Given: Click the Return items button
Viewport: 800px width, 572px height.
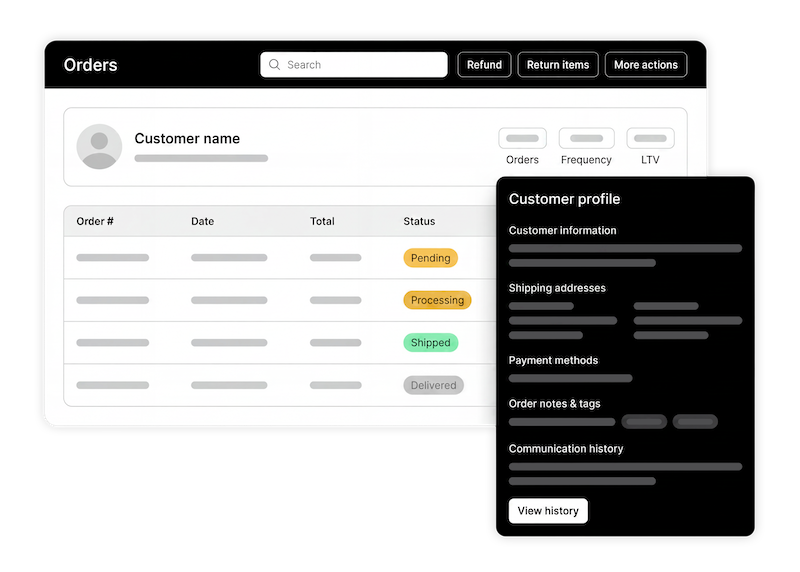Looking at the screenshot, I should [x=558, y=65].
